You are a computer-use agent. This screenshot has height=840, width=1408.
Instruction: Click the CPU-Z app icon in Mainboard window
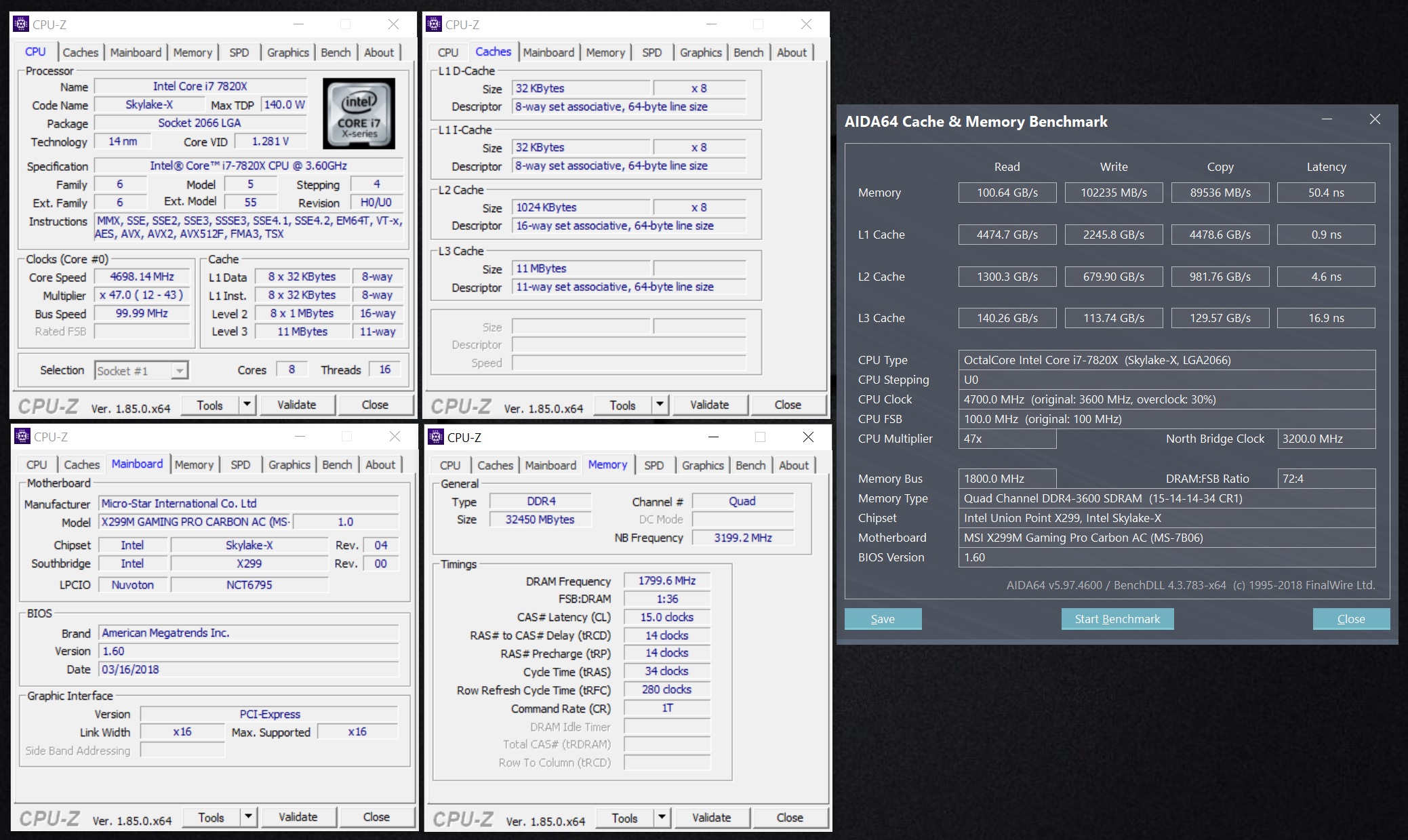click(x=22, y=436)
